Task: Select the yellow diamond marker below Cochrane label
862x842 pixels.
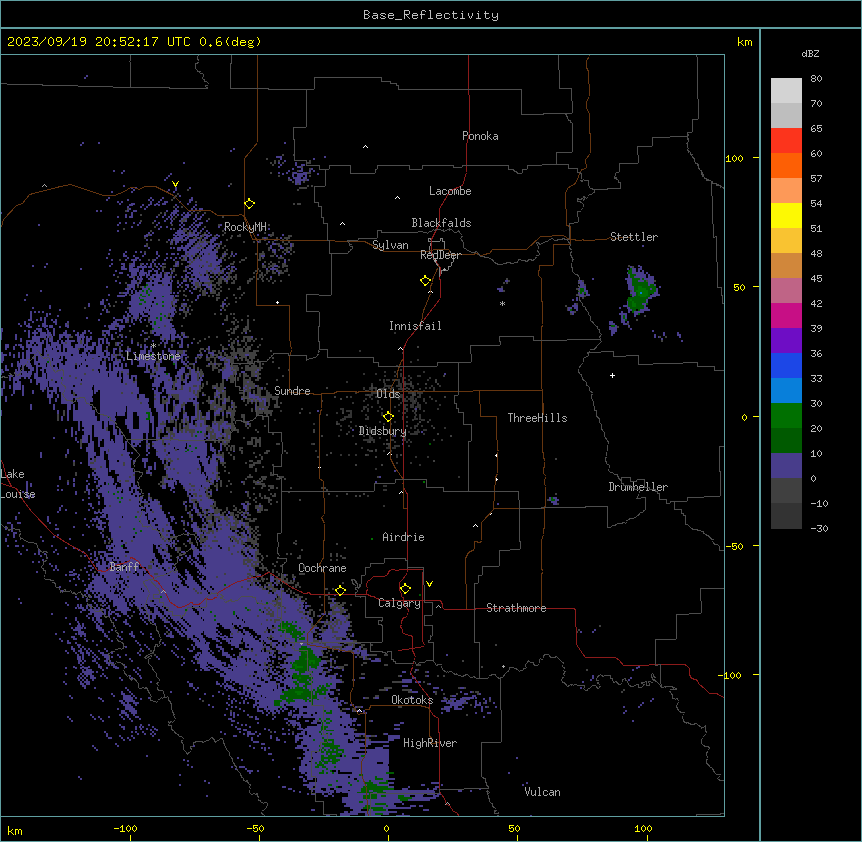Action: 340,590
